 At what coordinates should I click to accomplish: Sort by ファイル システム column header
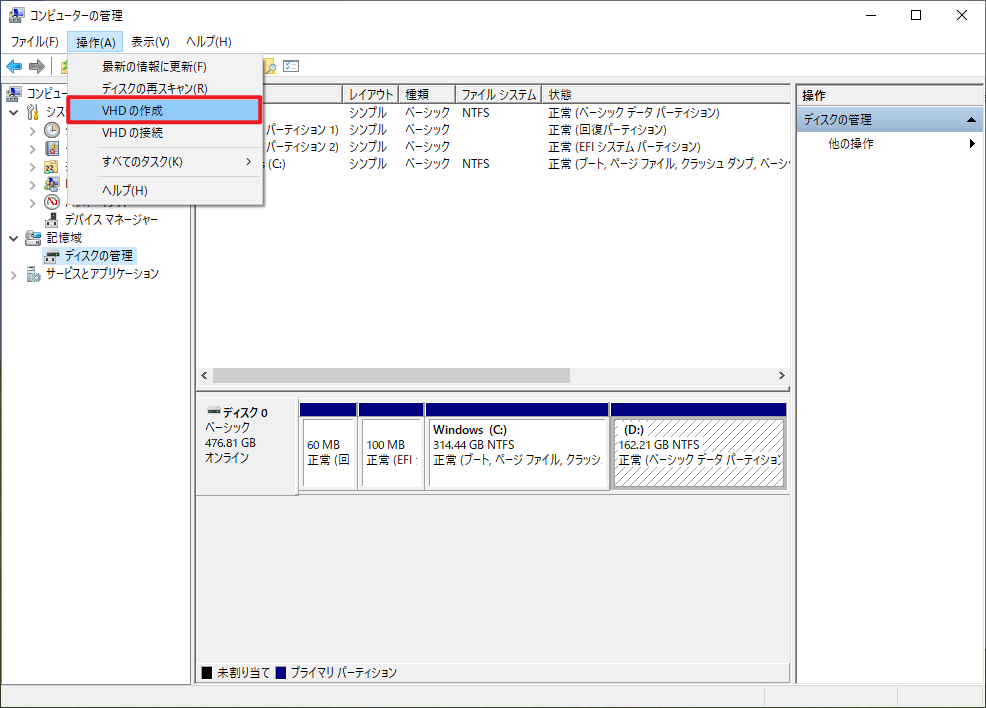[498, 95]
